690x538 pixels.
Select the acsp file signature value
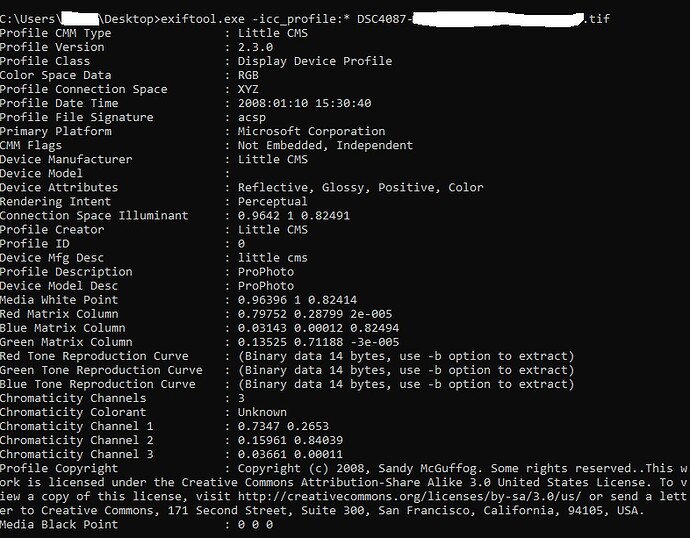[x=251, y=117]
